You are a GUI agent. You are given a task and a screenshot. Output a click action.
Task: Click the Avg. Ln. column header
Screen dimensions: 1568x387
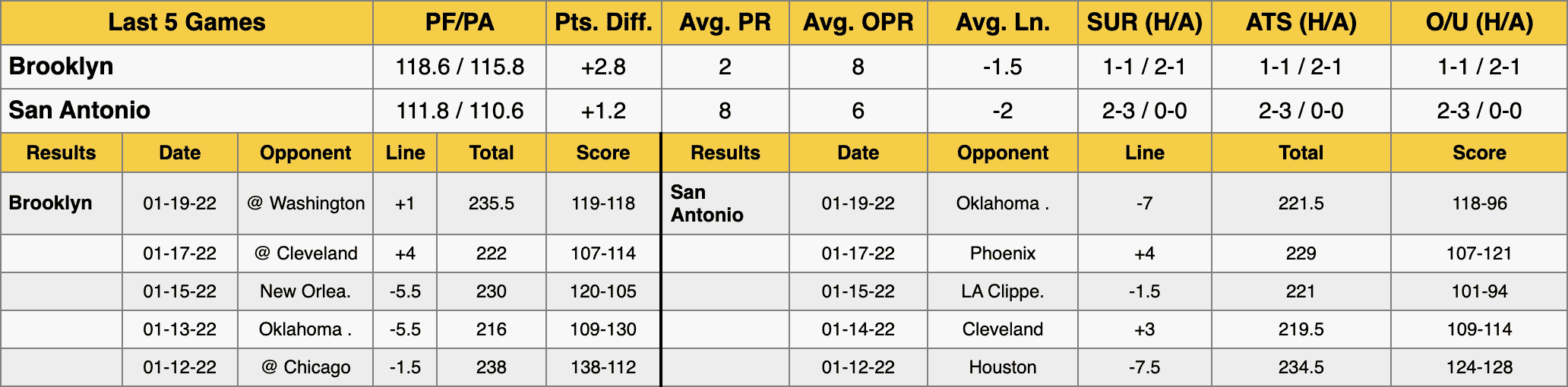[x=1003, y=23]
